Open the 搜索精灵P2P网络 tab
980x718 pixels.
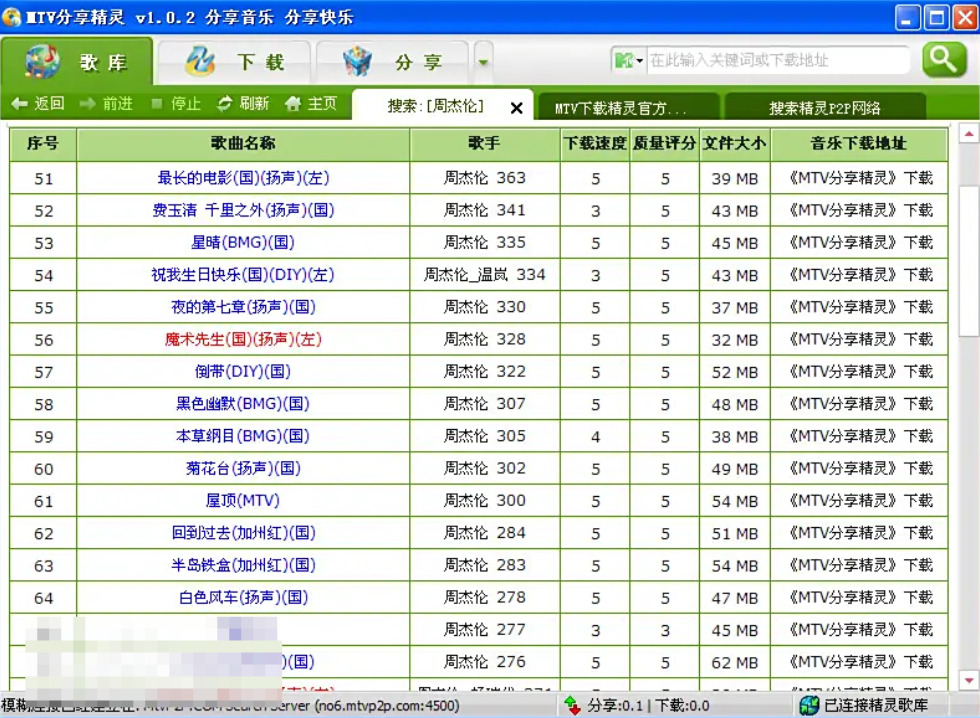[x=824, y=108]
